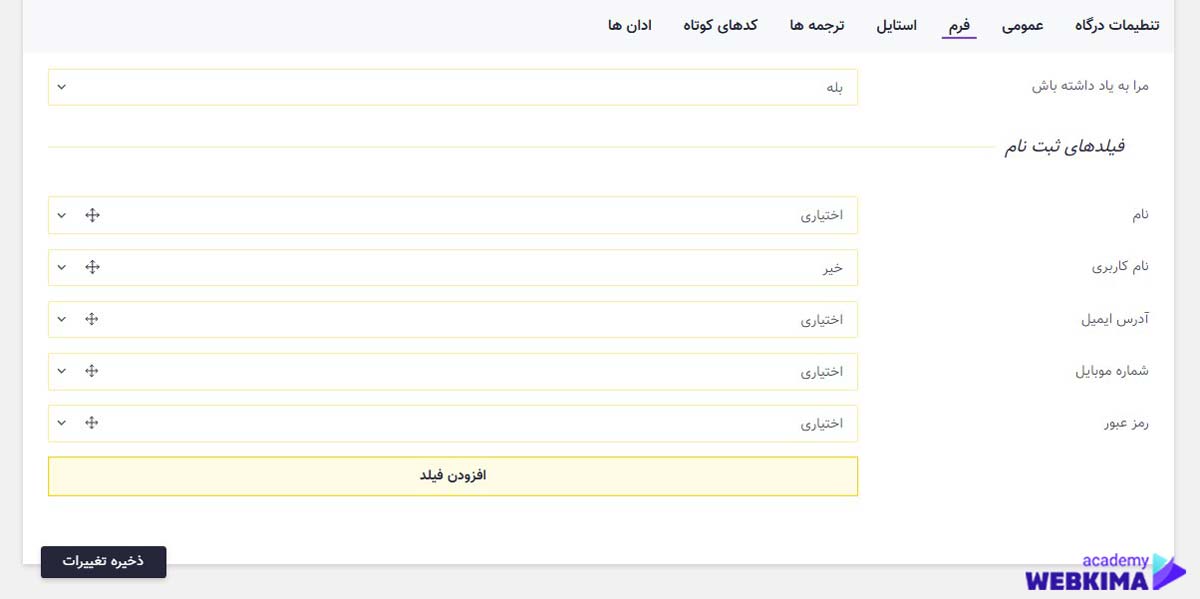
Task: Click the رمز عبور label
Action: click(1126, 423)
